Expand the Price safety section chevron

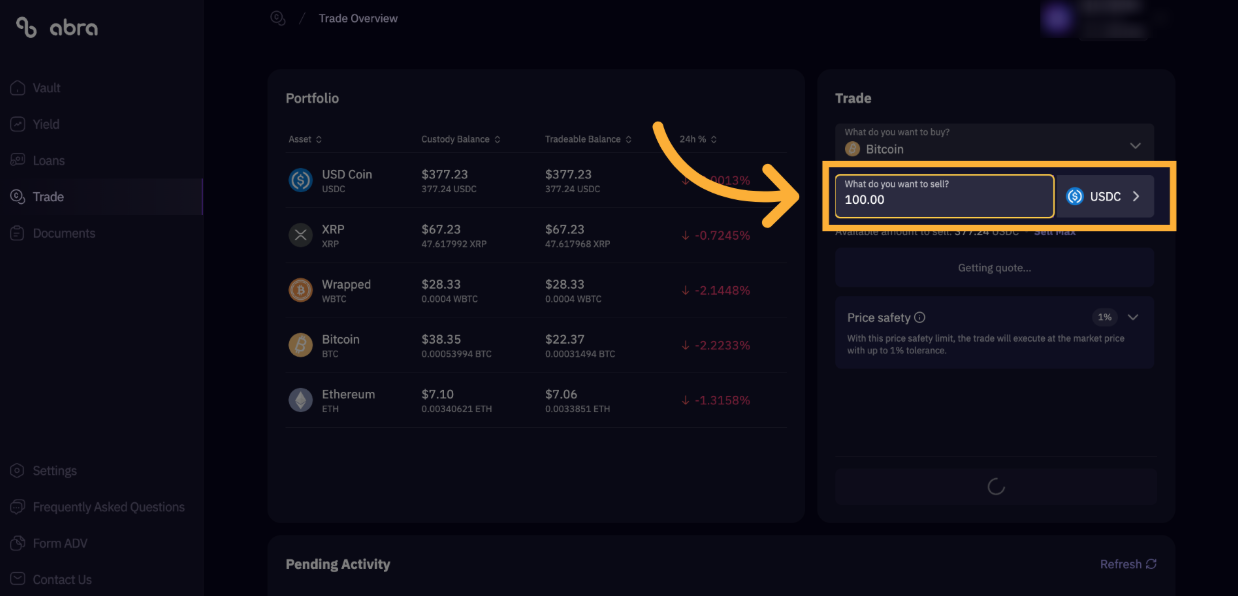1133,317
